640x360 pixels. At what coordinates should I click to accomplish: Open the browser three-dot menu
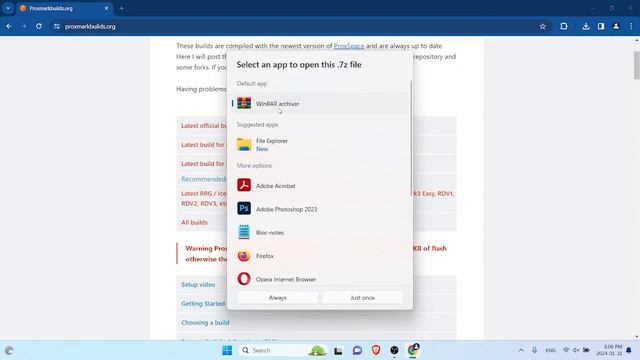(x=631, y=26)
